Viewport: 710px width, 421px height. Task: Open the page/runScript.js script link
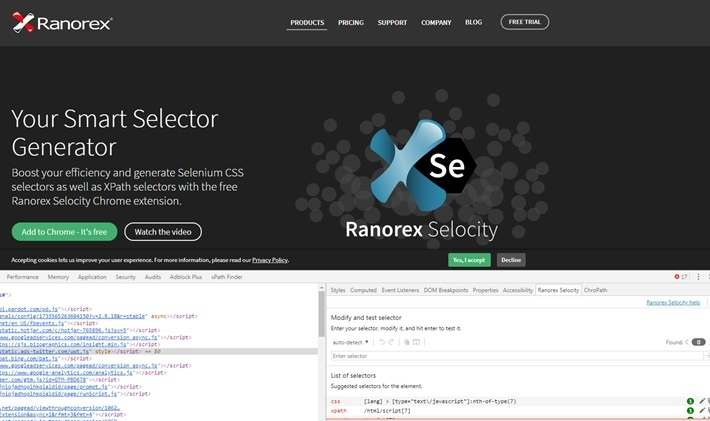coord(58,394)
